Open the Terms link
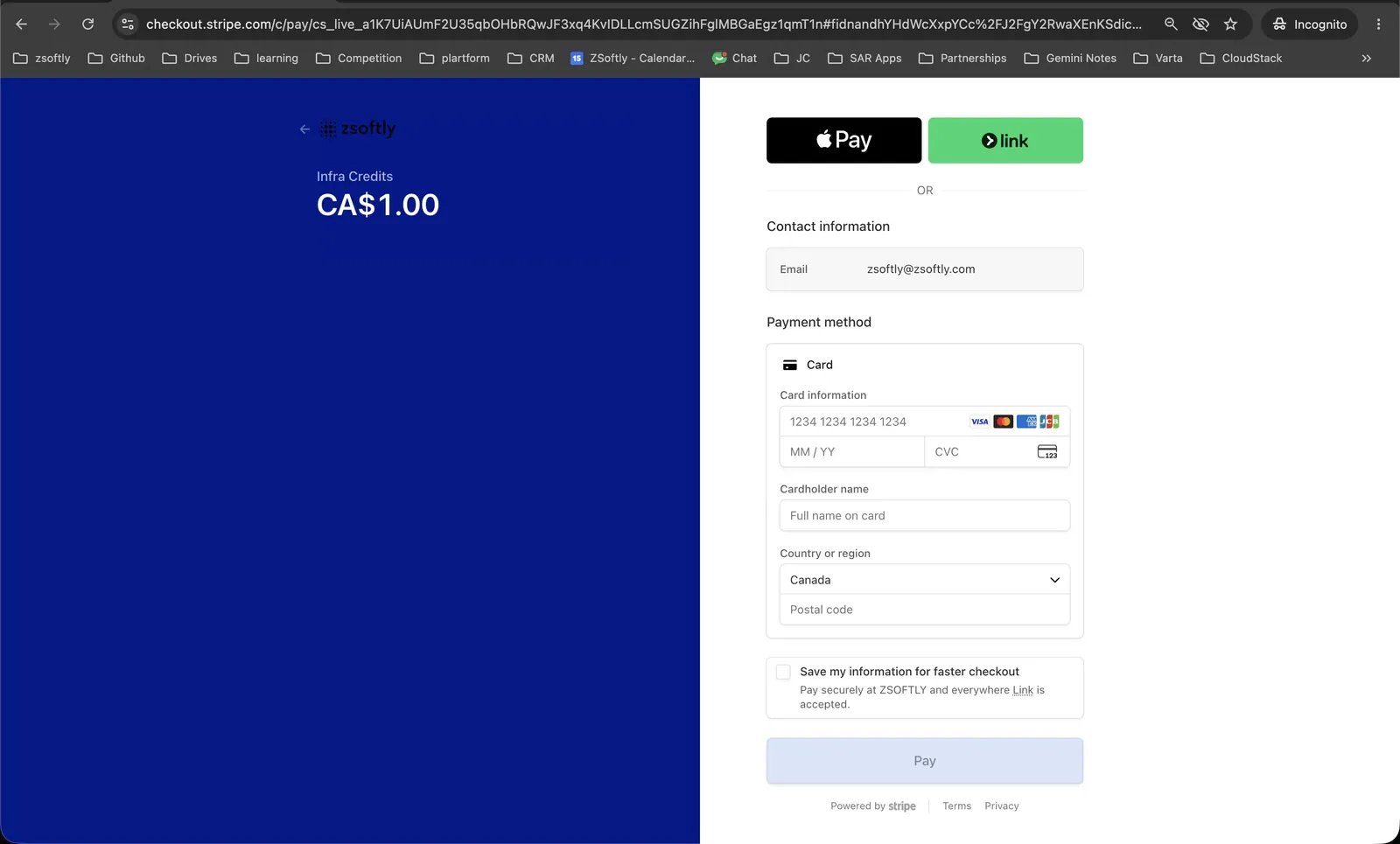 click(956, 806)
